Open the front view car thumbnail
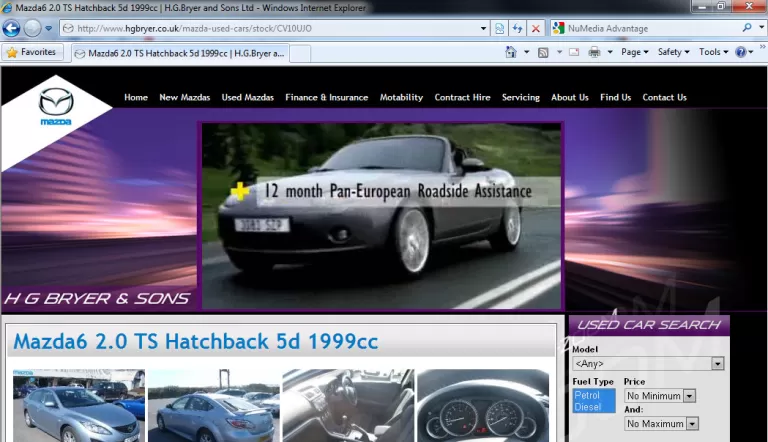The height and width of the screenshot is (442, 768). click(x=79, y=406)
